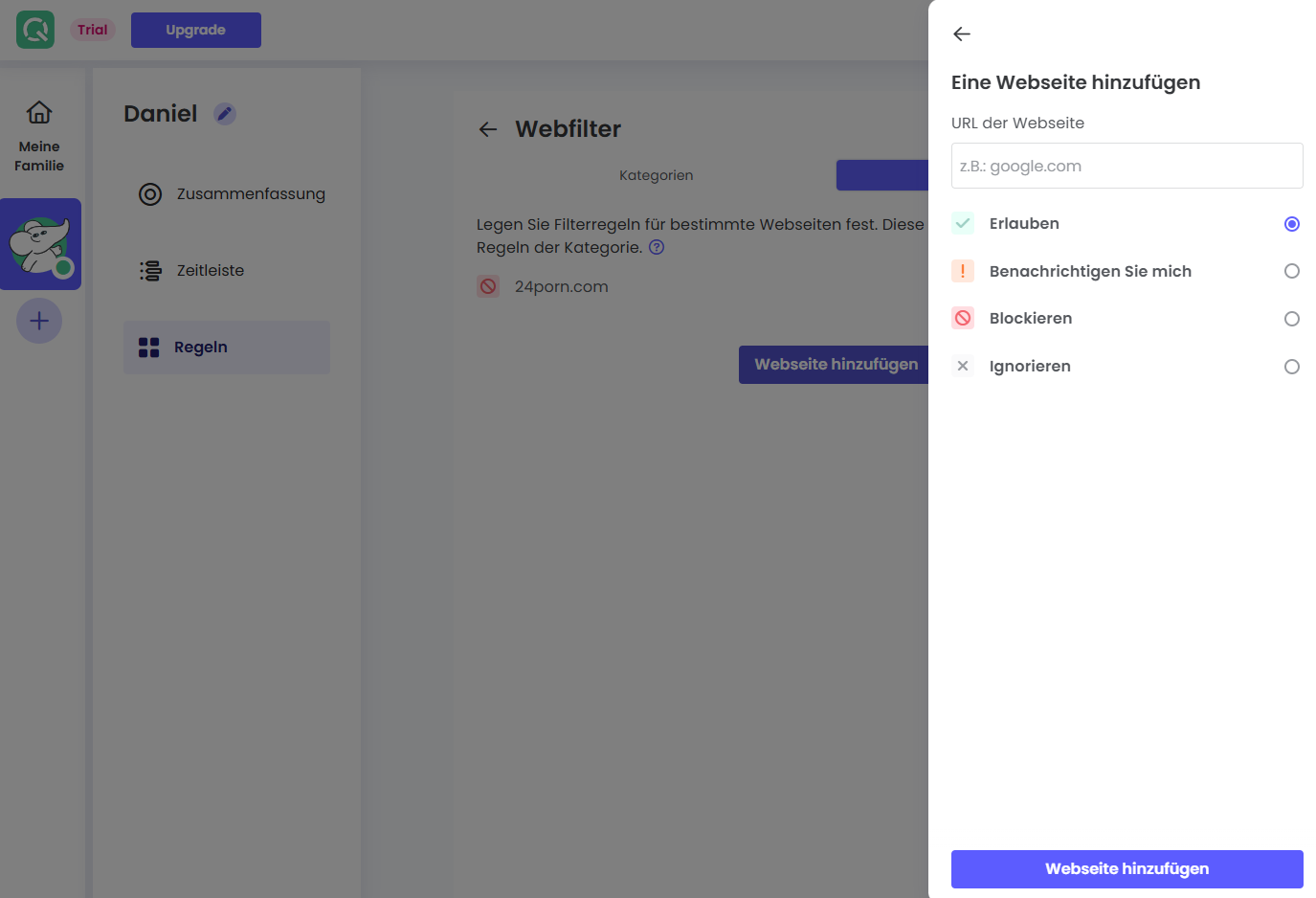This screenshot has width=1316, height=898.
Task: Click Webseite hinzufügen at panel bottom
Action: coord(1126,868)
